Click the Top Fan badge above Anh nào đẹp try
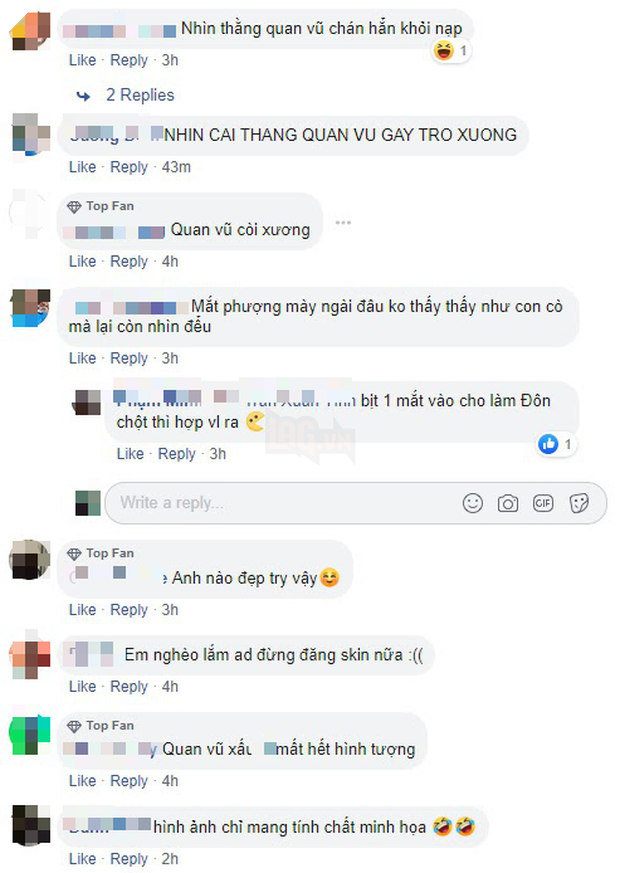620x873 pixels. 100,553
